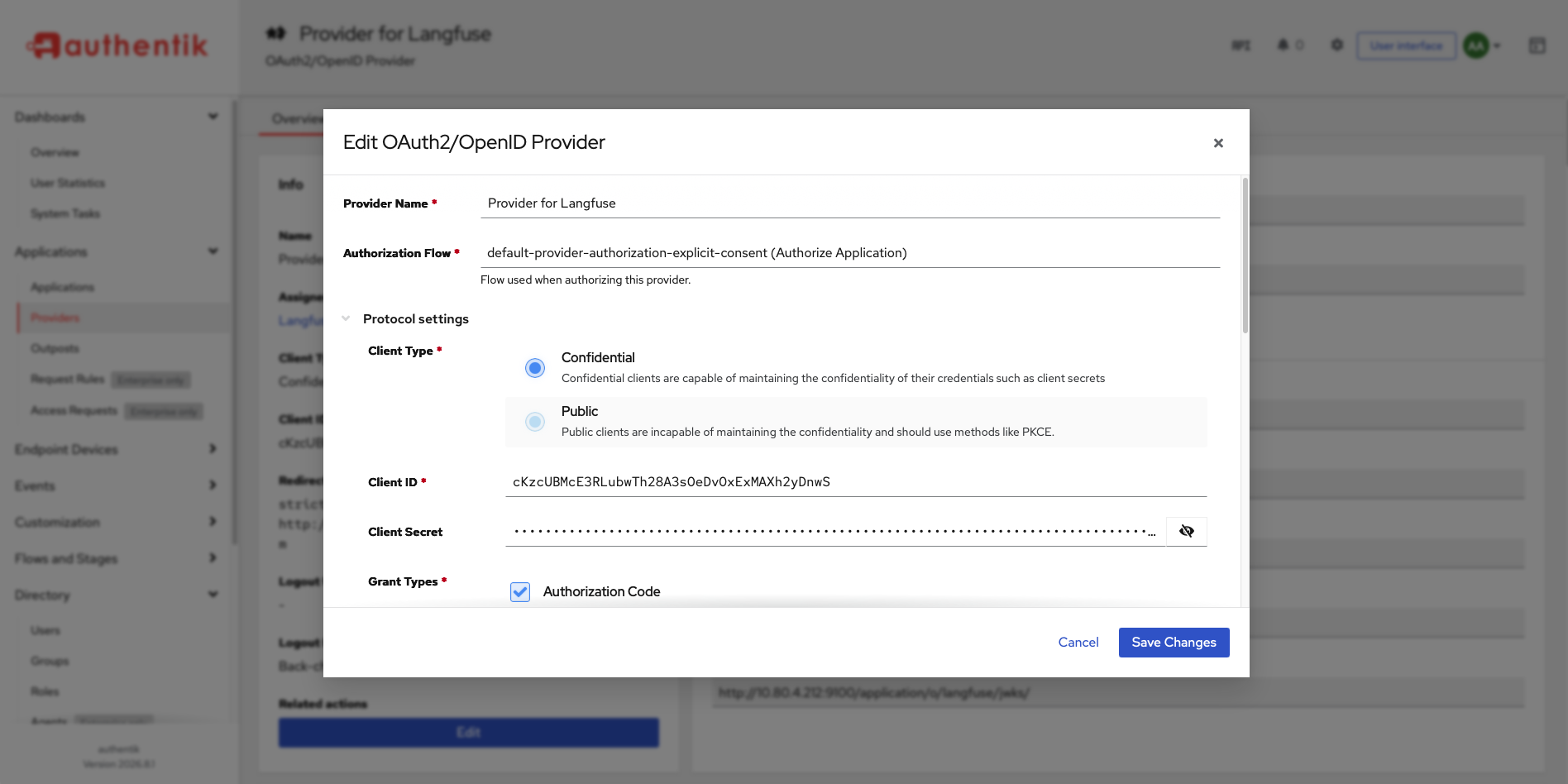This screenshot has height=784, width=1568.
Task: Open Access Requests in the sidebar
Action: (x=74, y=410)
